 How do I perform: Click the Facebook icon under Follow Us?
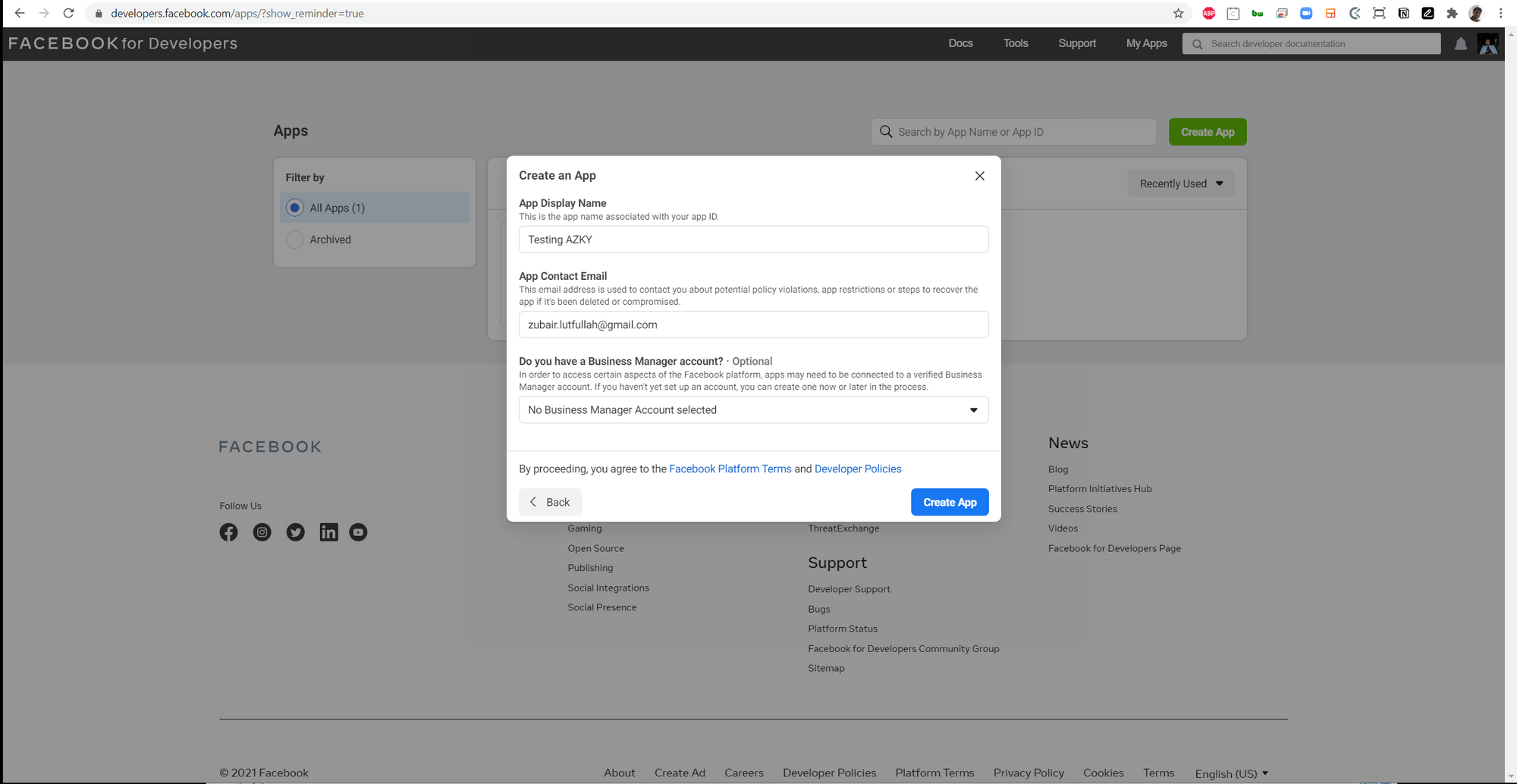pyautogui.click(x=228, y=532)
